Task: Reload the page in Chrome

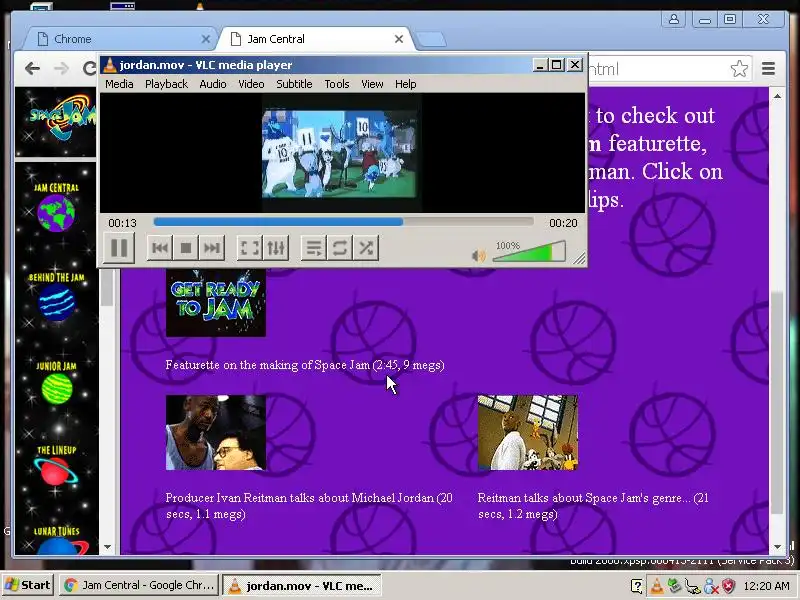Action: (x=90, y=68)
